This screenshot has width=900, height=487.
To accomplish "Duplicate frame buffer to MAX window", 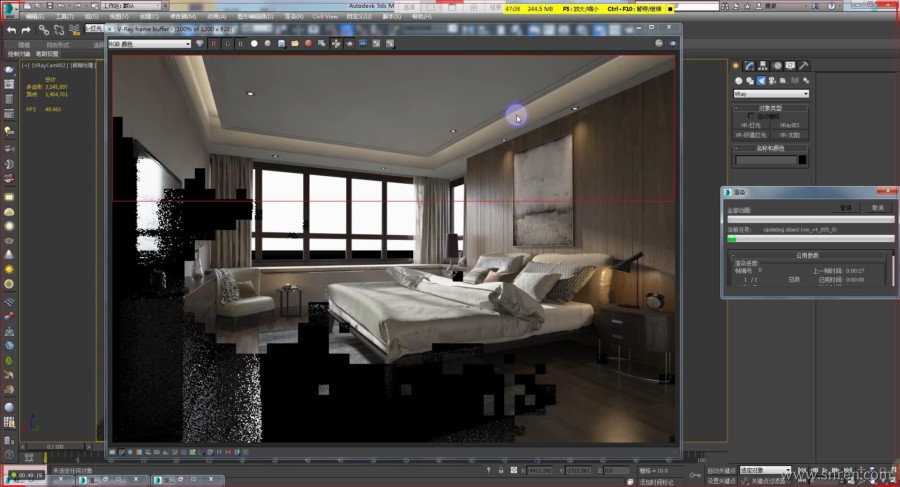I will (x=321, y=44).
